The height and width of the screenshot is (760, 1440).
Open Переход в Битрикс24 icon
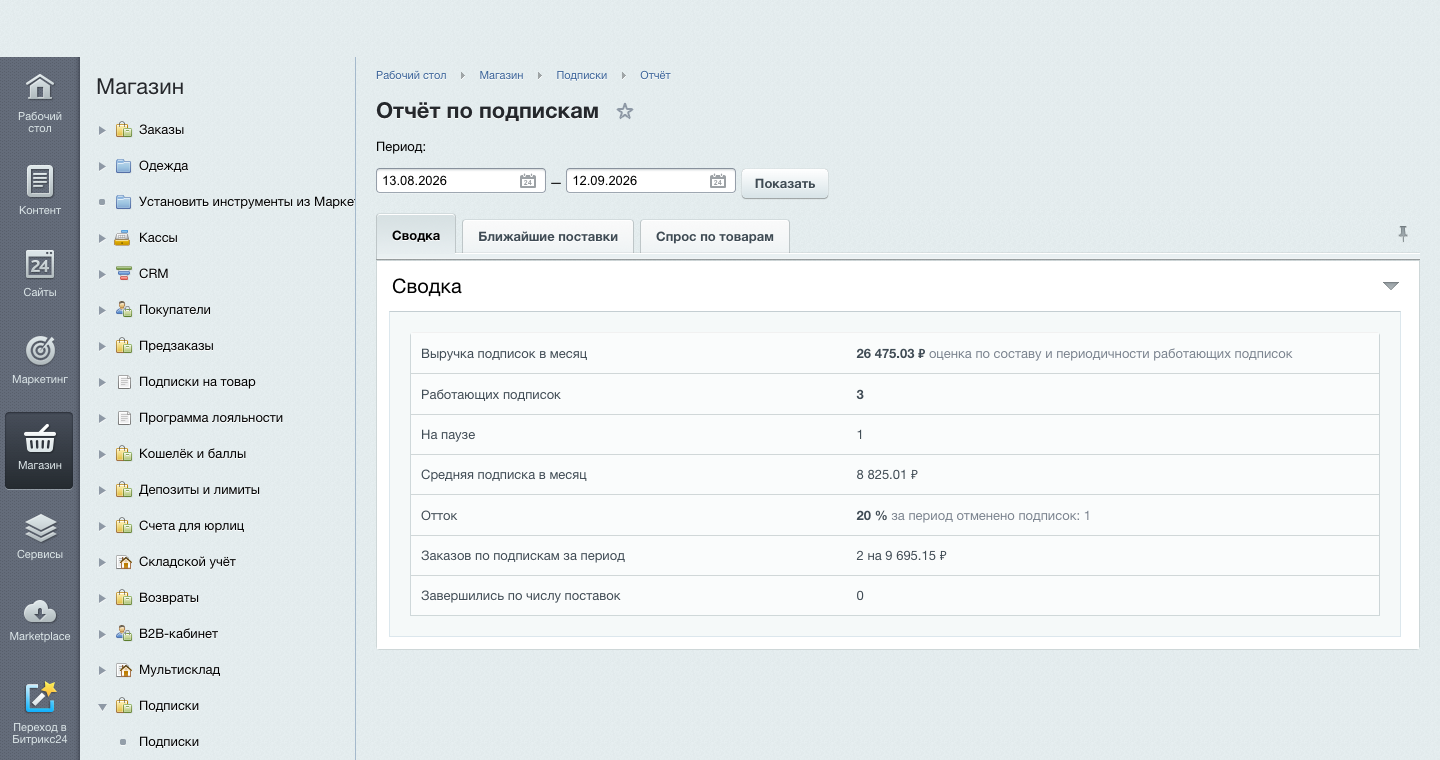[39, 697]
